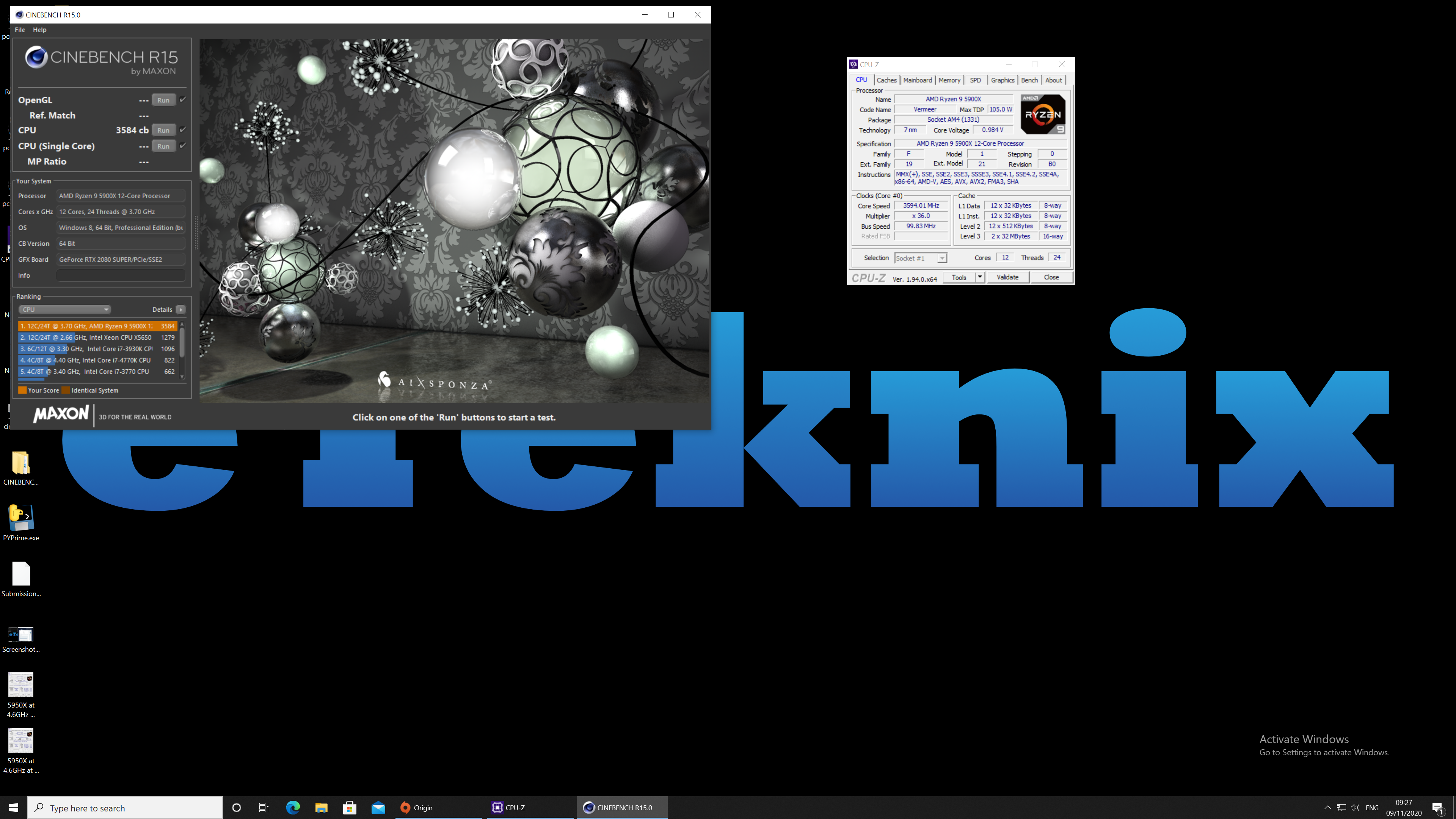Click the Info text field
This screenshot has height=819, width=1456.
pos(121,275)
